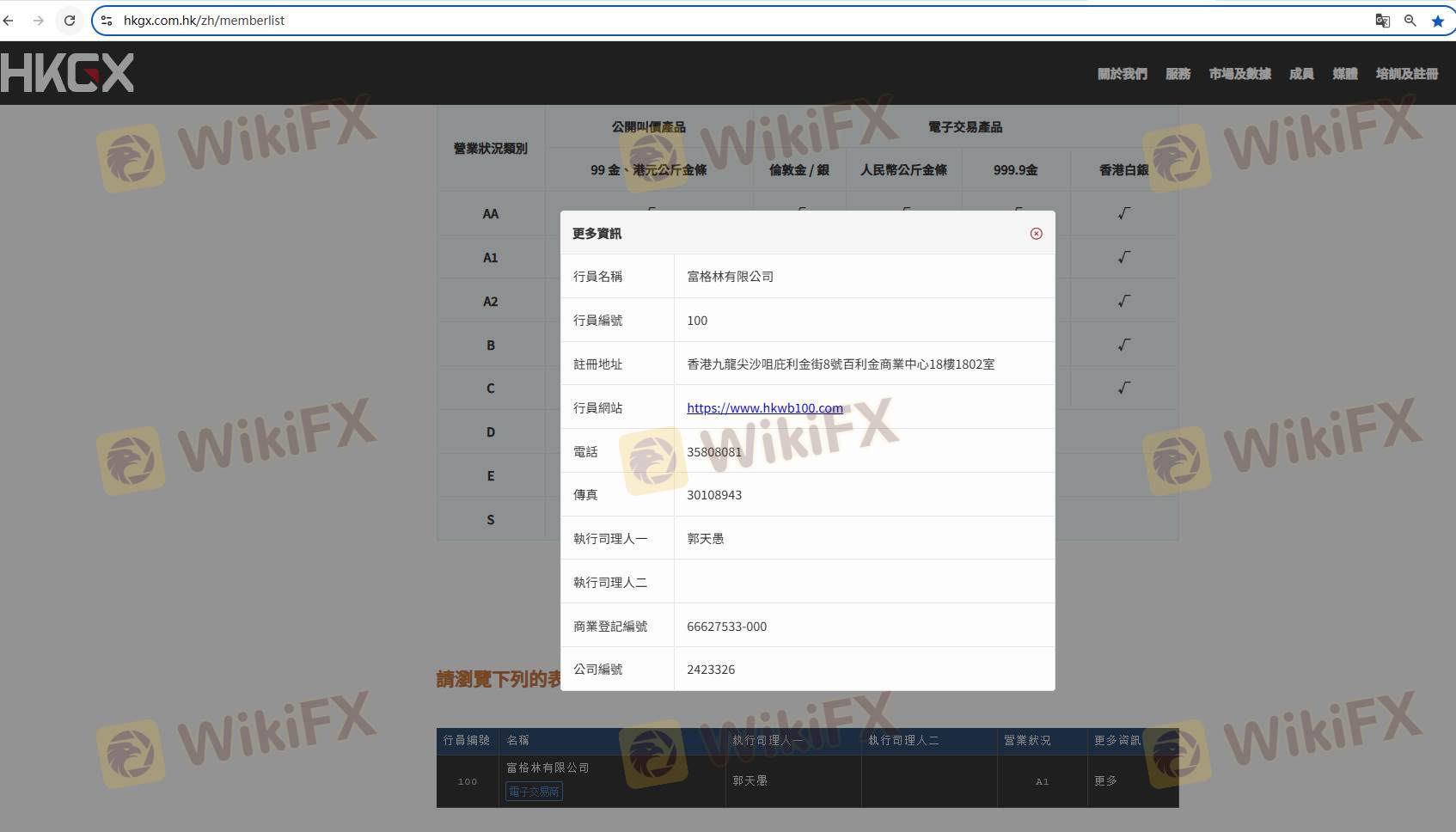The width and height of the screenshot is (1456, 832).
Task: Click the 商業登記編號 label
Action: pyautogui.click(x=610, y=627)
